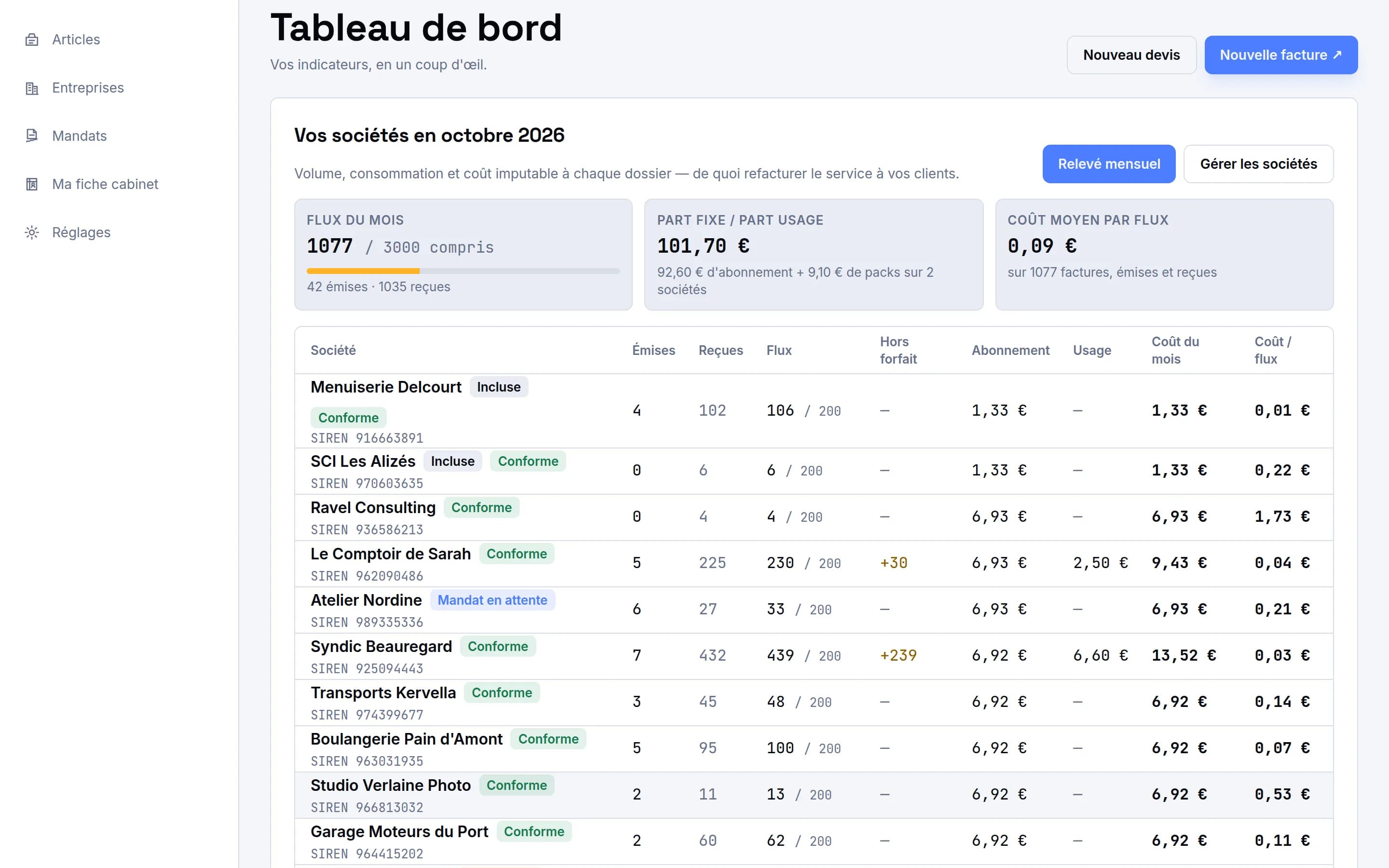This screenshot has height=868, width=1389.
Task: Click the Entreprises building icon
Action: [32, 88]
